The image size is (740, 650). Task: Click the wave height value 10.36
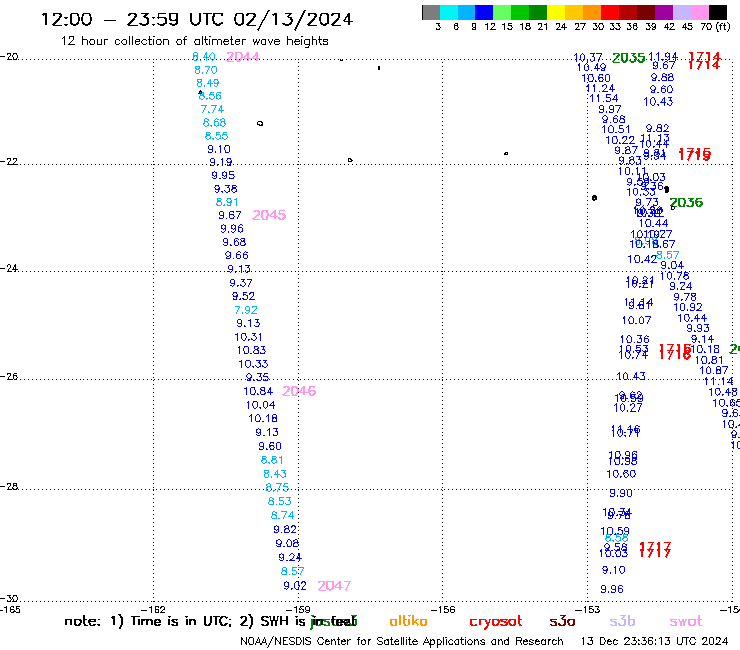pyautogui.click(x=635, y=340)
